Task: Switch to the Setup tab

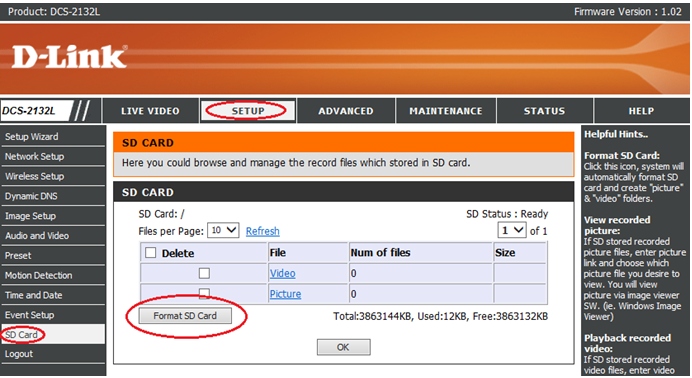Action: click(x=248, y=111)
